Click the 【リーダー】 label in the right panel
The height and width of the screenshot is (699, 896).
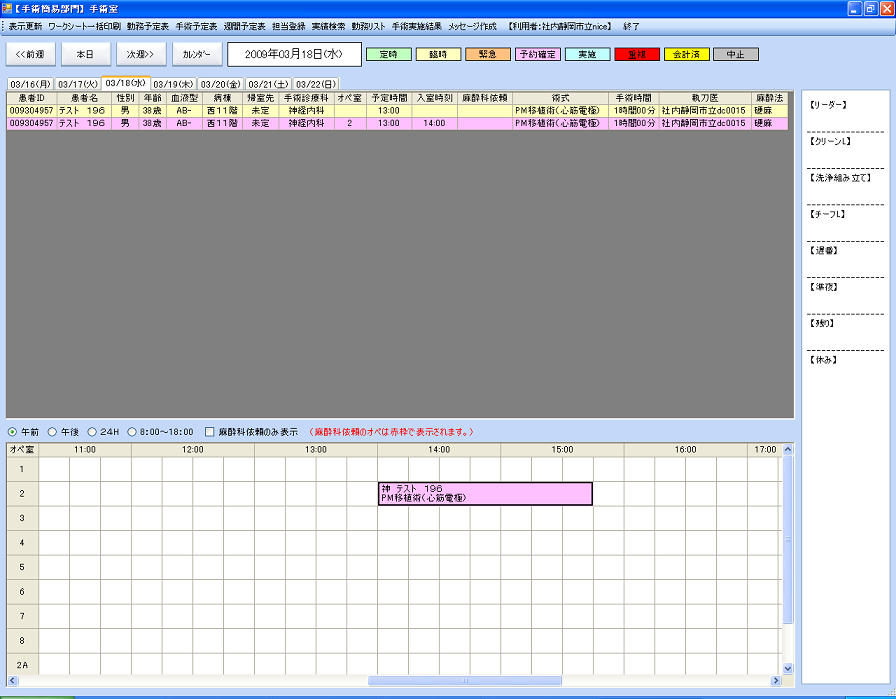pyautogui.click(x=828, y=105)
